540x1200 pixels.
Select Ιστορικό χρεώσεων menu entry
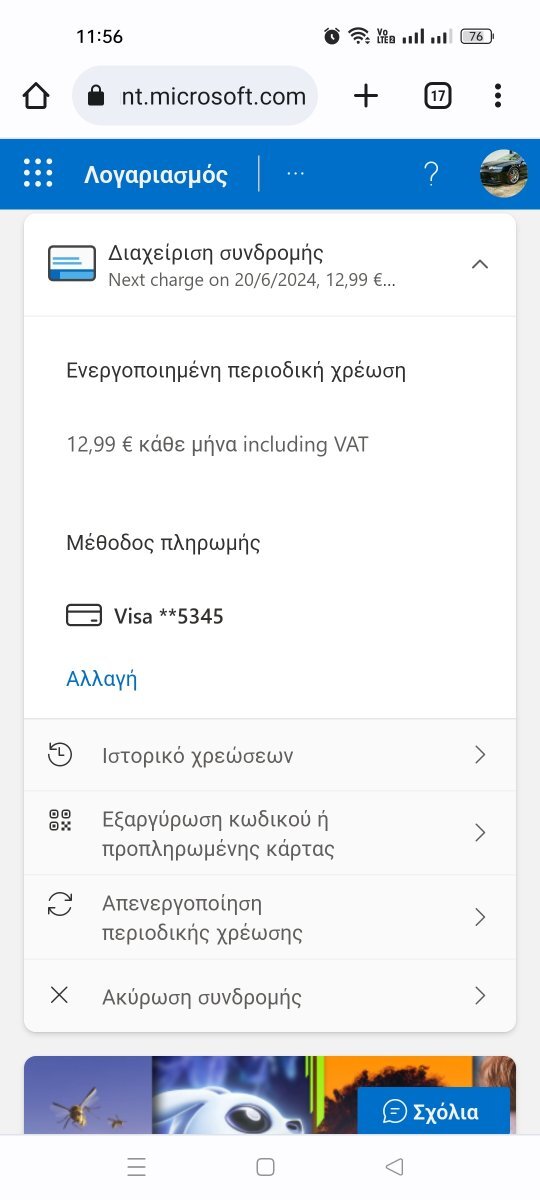270,755
